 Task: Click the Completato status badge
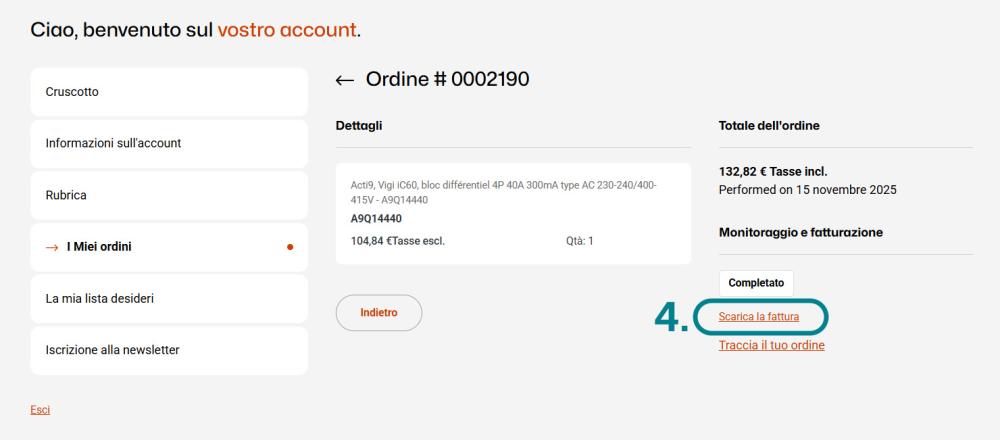[x=755, y=283]
